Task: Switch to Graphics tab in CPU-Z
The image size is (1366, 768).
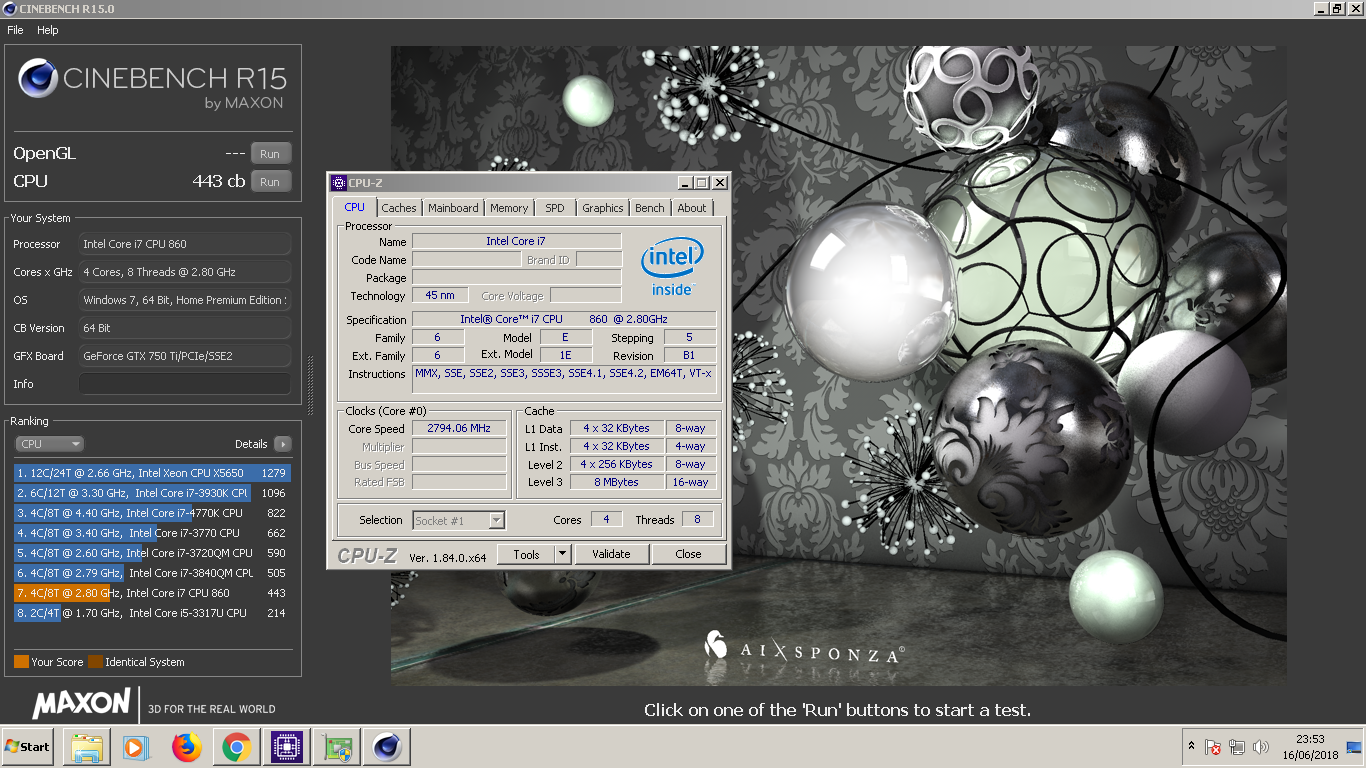Action: (603, 208)
